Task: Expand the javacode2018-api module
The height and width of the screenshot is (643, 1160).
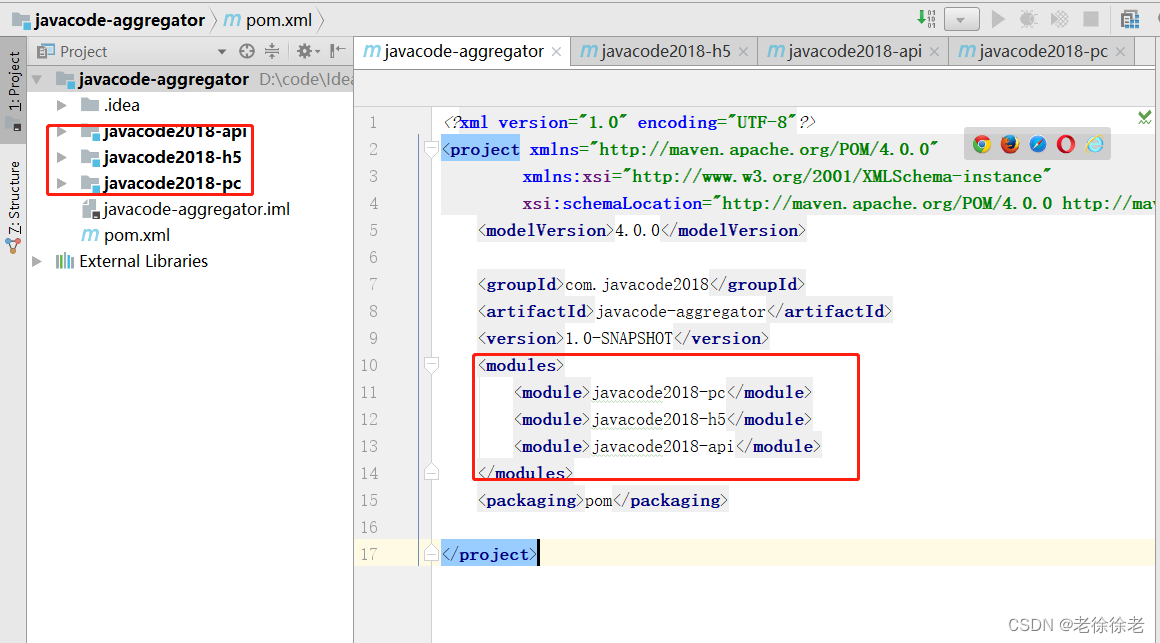Action: [x=62, y=132]
